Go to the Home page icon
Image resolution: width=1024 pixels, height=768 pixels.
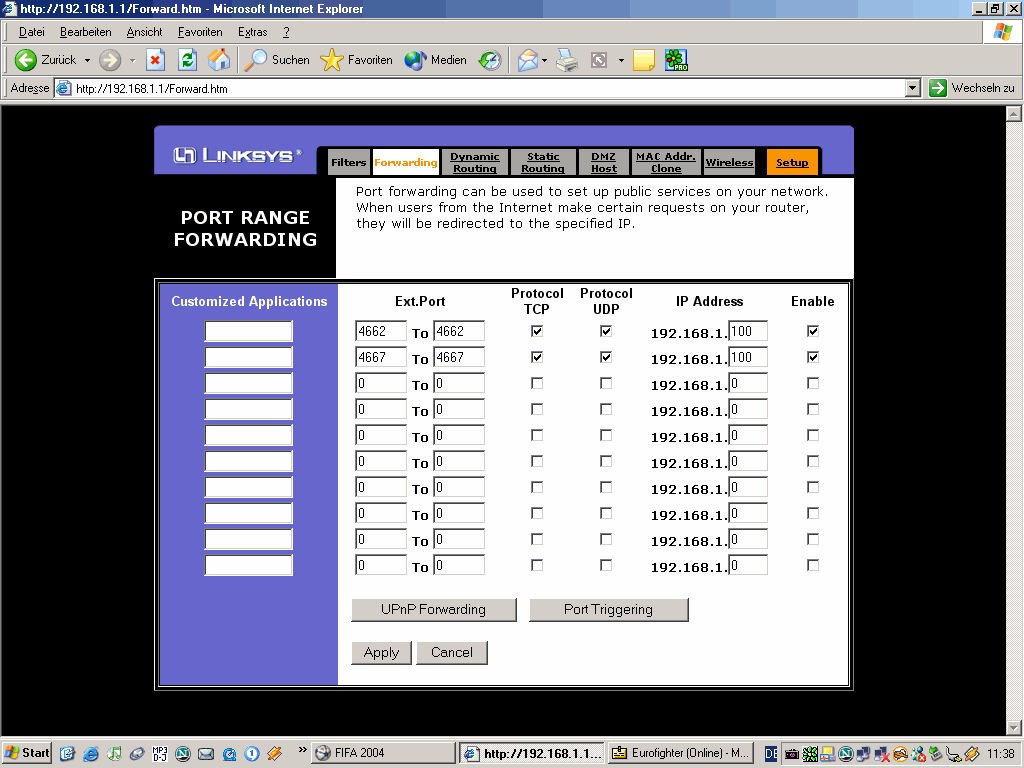click(x=219, y=60)
